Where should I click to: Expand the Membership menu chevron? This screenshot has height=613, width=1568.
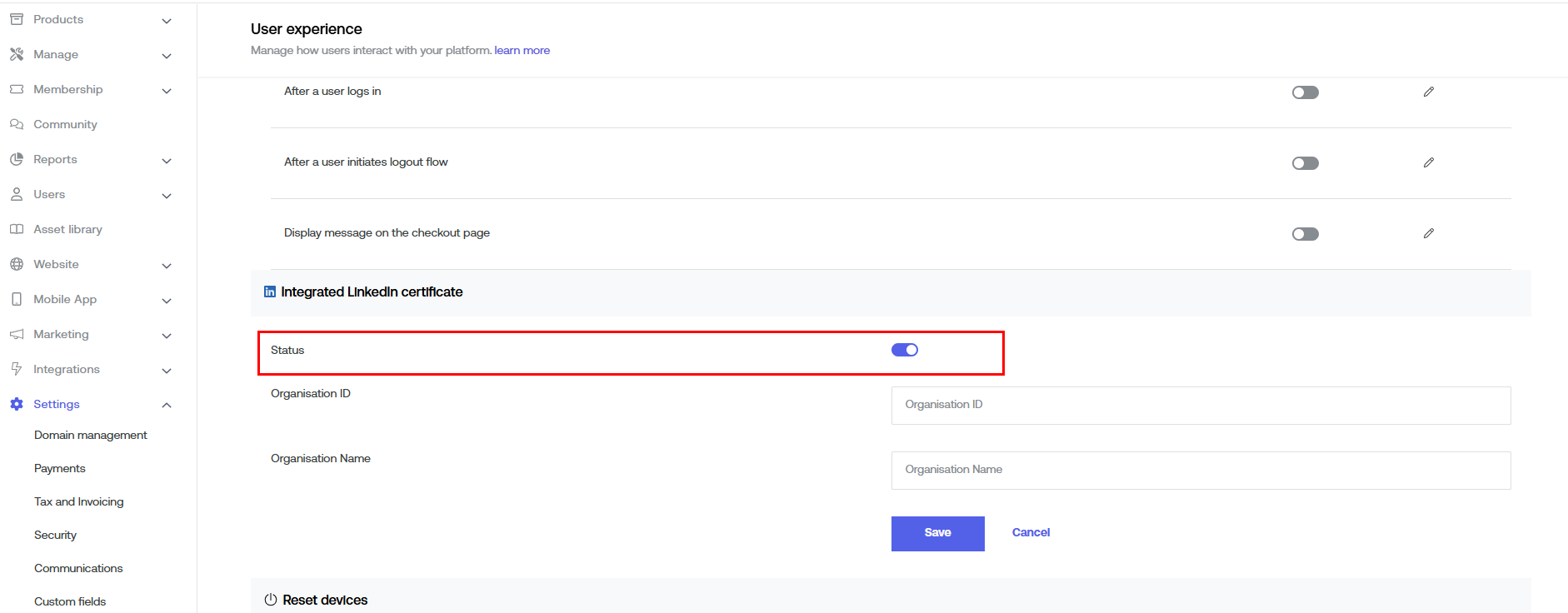167,91
